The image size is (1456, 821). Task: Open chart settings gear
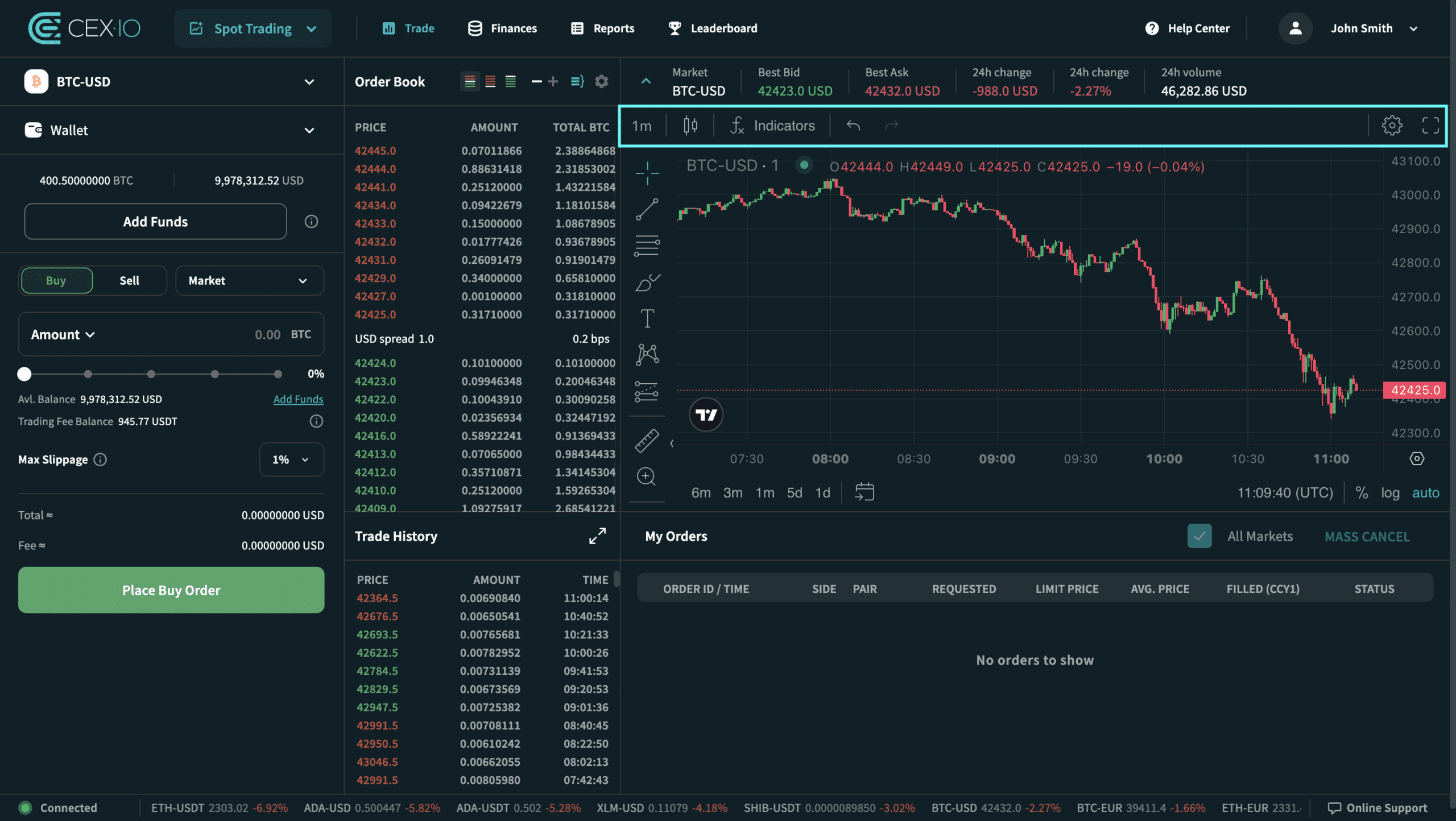coord(1392,126)
